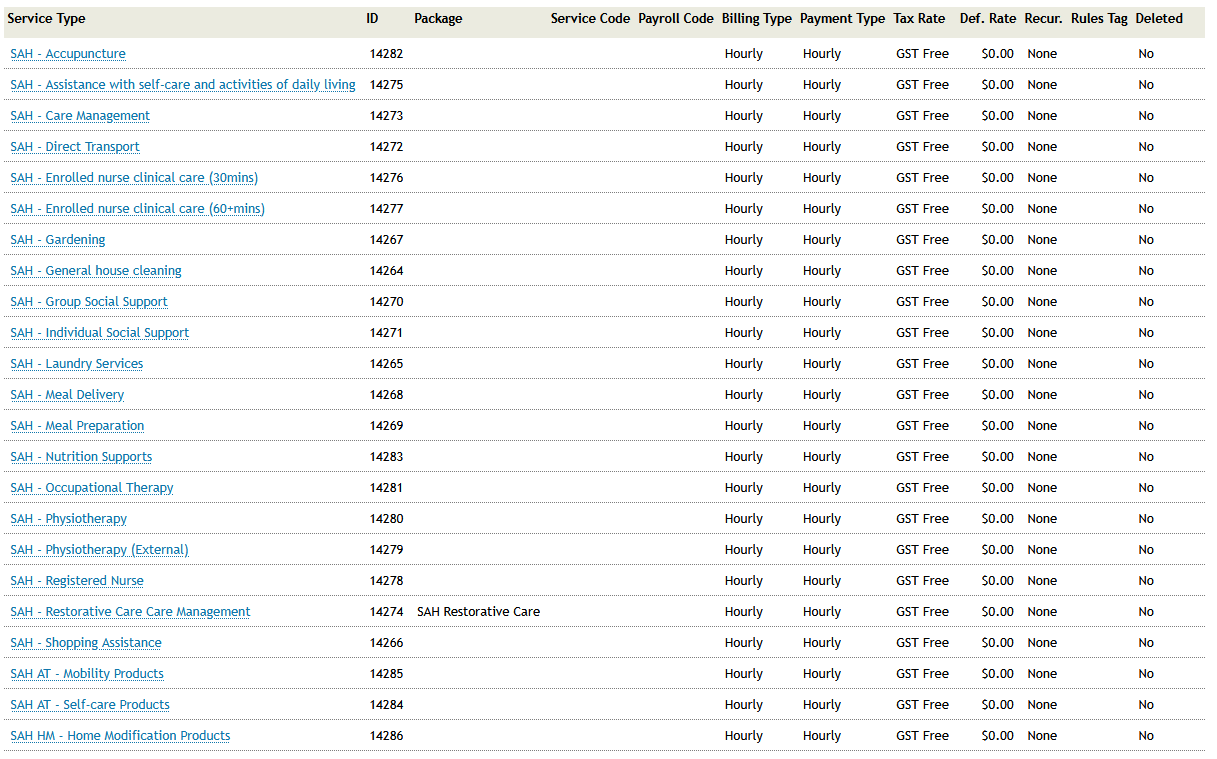Image resolution: width=1217 pixels, height=759 pixels.
Task: View the SAH - Group Social Support service
Action: tap(89, 301)
